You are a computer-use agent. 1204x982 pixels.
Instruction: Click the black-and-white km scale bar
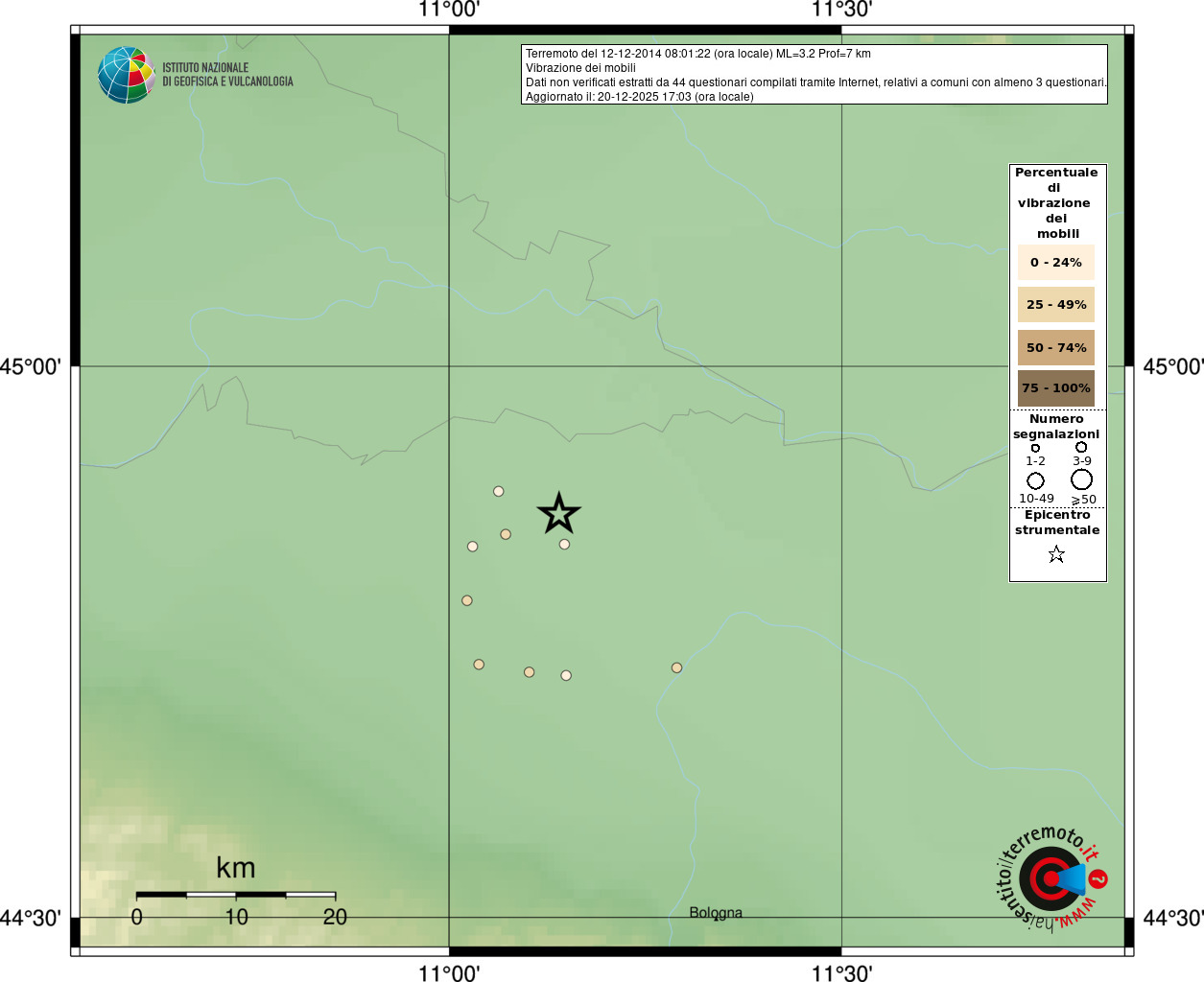(x=236, y=895)
